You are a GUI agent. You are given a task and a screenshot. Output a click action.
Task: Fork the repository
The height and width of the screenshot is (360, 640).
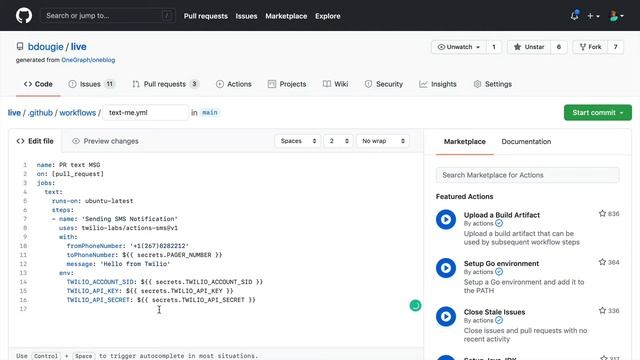[x=590, y=47]
